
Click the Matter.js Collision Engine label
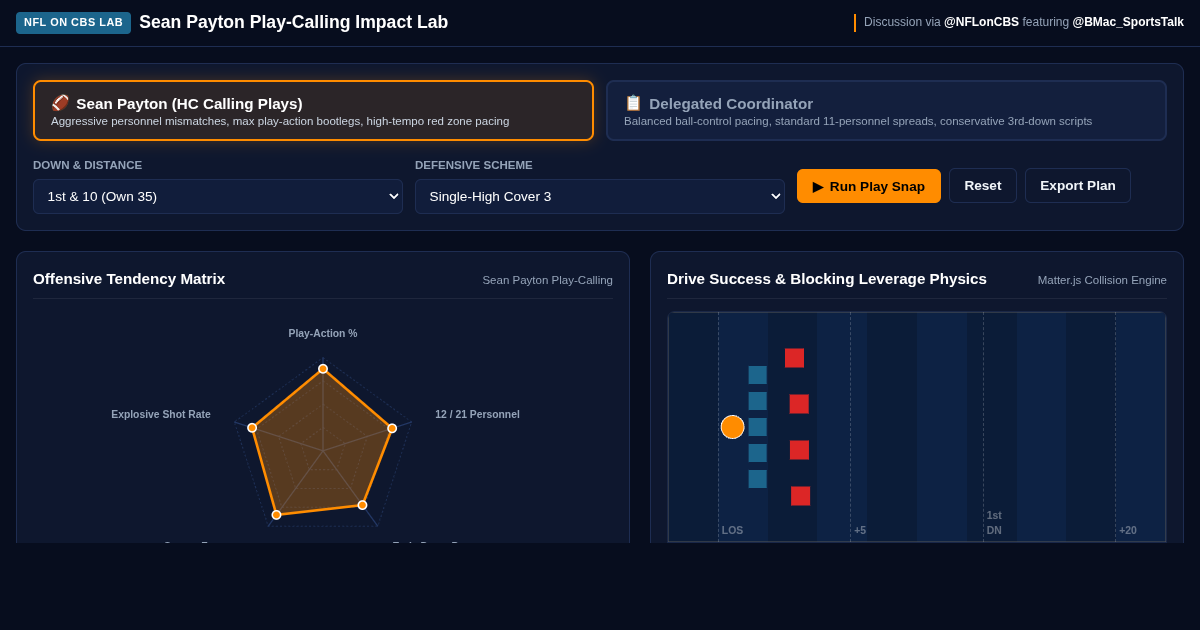1102,280
